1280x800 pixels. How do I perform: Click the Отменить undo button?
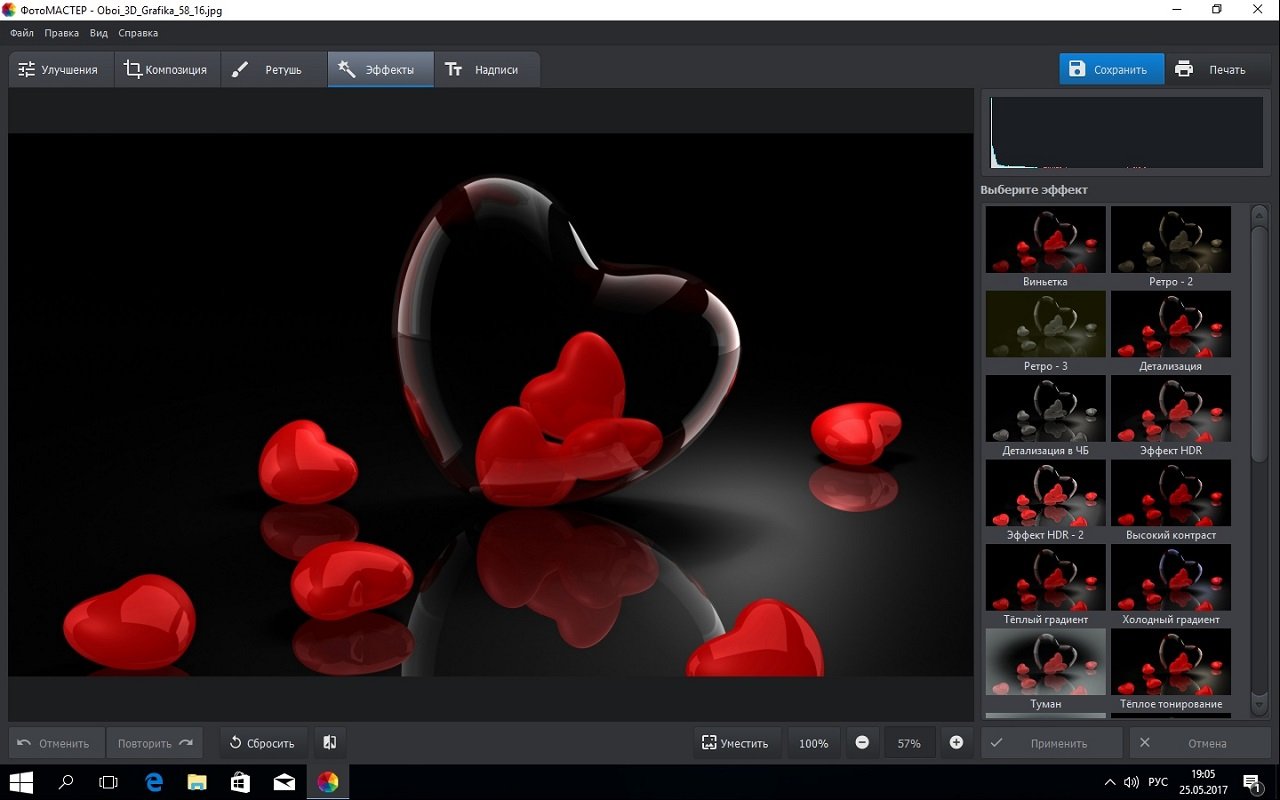point(55,743)
